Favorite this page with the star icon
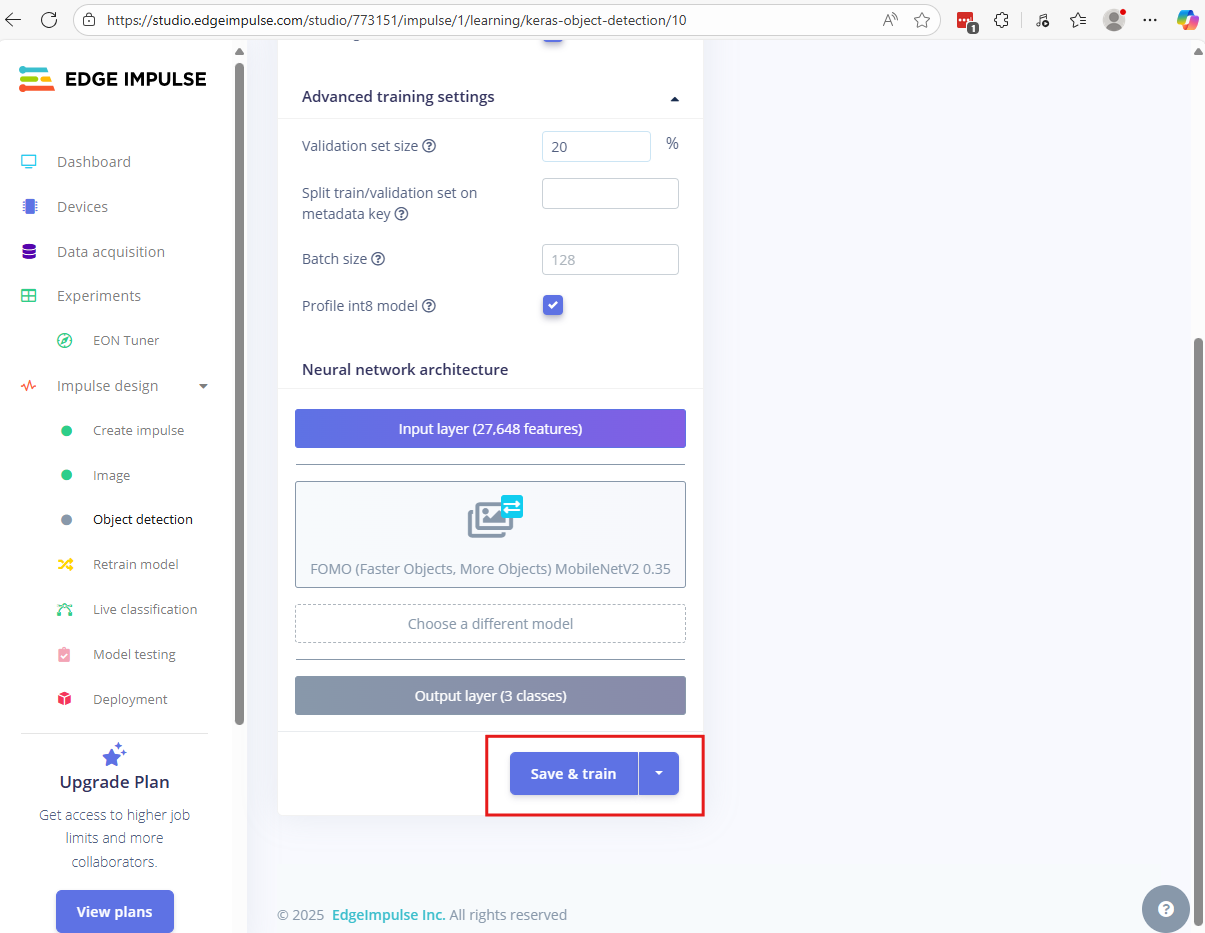The image size is (1205, 933). click(x=922, y=20)
